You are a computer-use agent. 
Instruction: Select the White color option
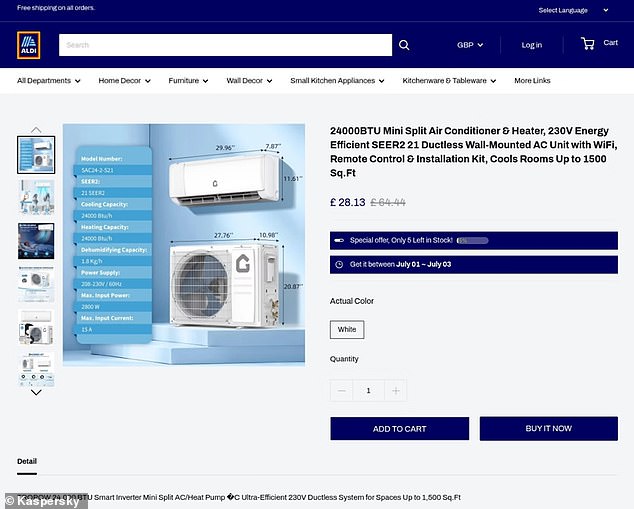click(x=347, y=329)
